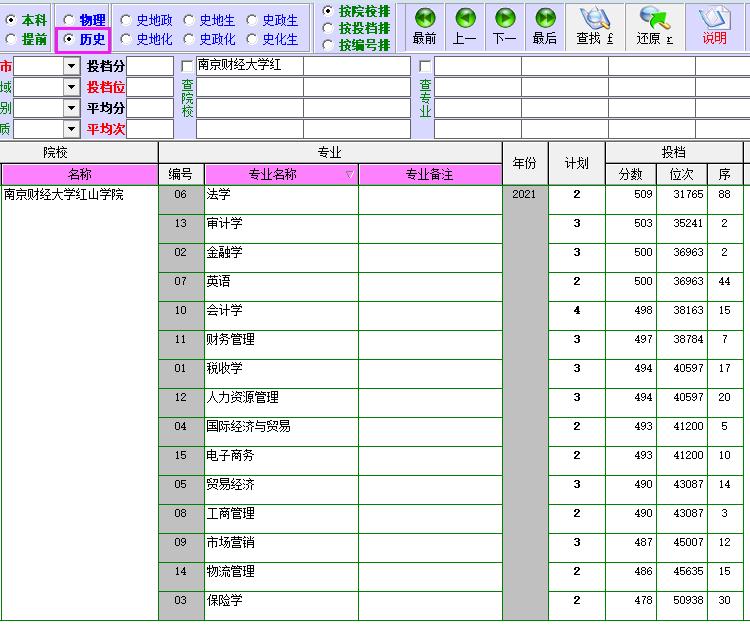This screenshot has height=626, width=750.
Task: Sort by school with 按院校排
Action: [328, 11]
